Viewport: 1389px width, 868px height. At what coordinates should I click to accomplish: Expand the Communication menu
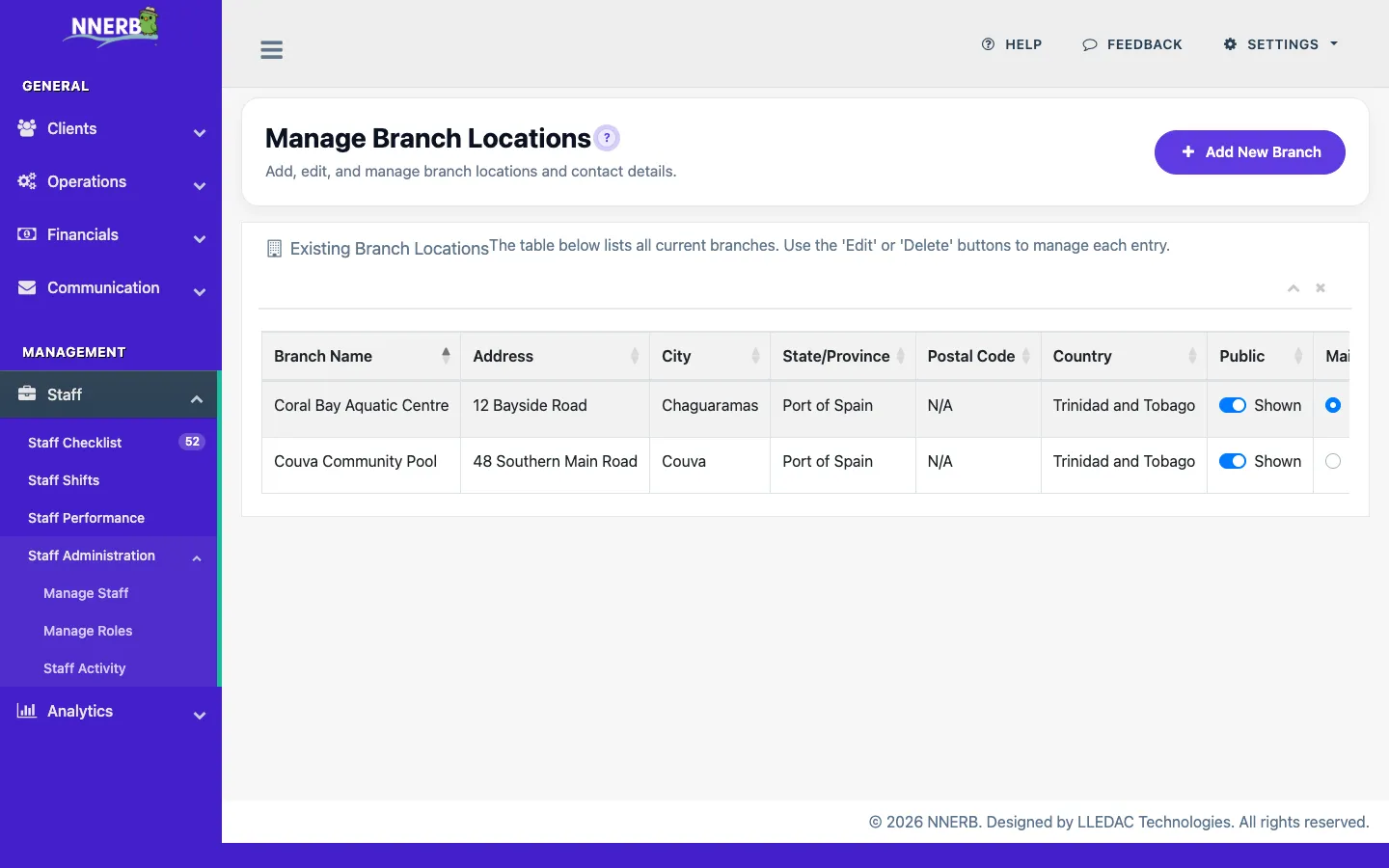[x=111, y=288]
